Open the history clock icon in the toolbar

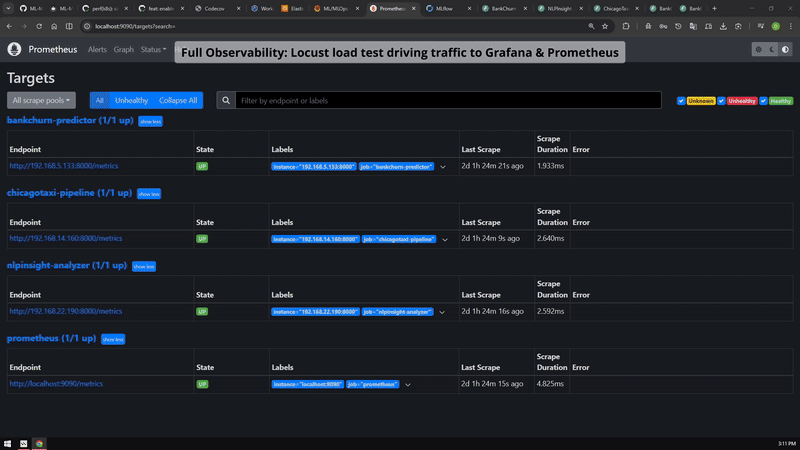678,26
